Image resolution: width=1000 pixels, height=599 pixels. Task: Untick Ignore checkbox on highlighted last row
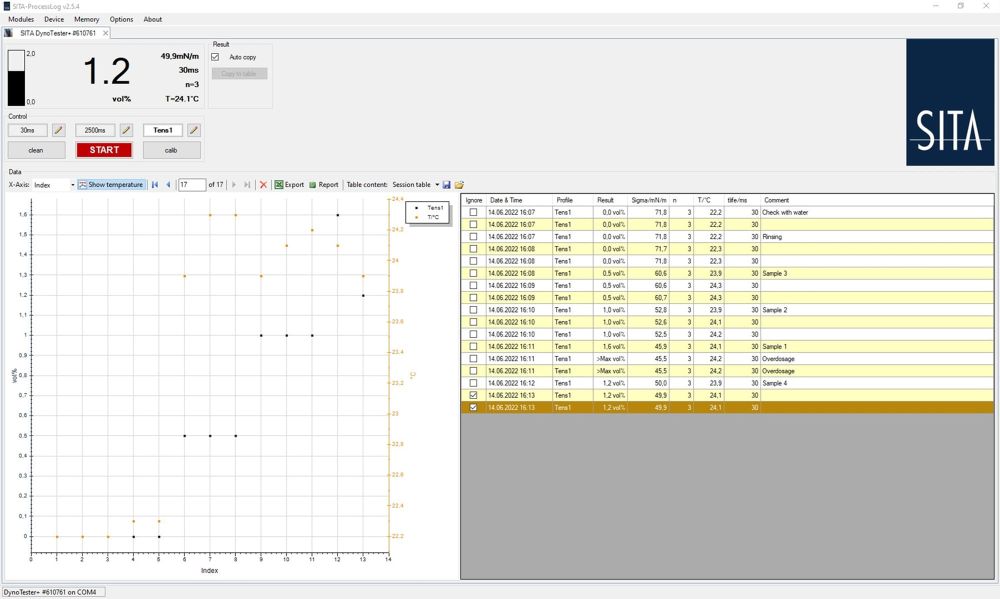[x=473, y=407]
